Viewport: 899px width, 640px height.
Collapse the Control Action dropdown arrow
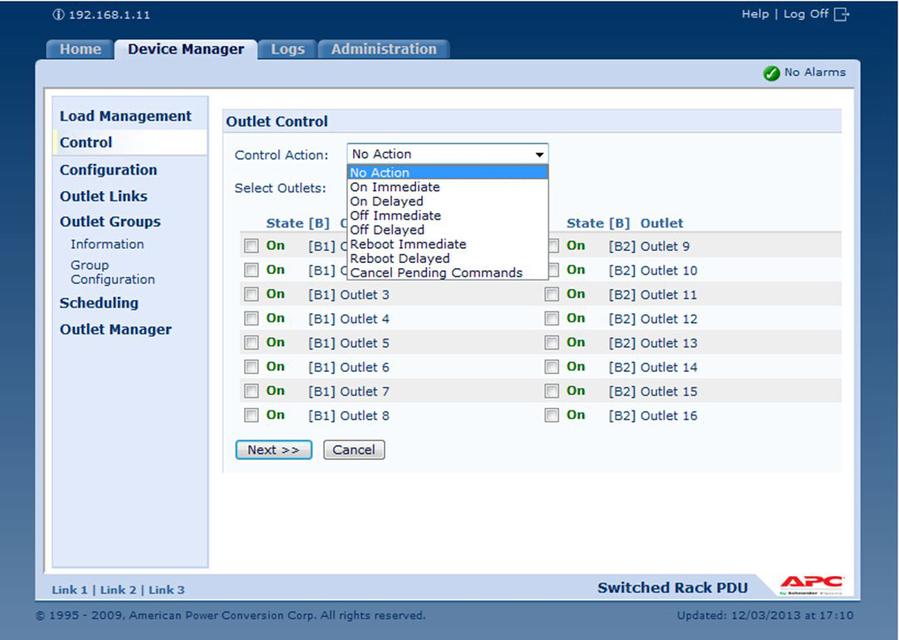539,155
